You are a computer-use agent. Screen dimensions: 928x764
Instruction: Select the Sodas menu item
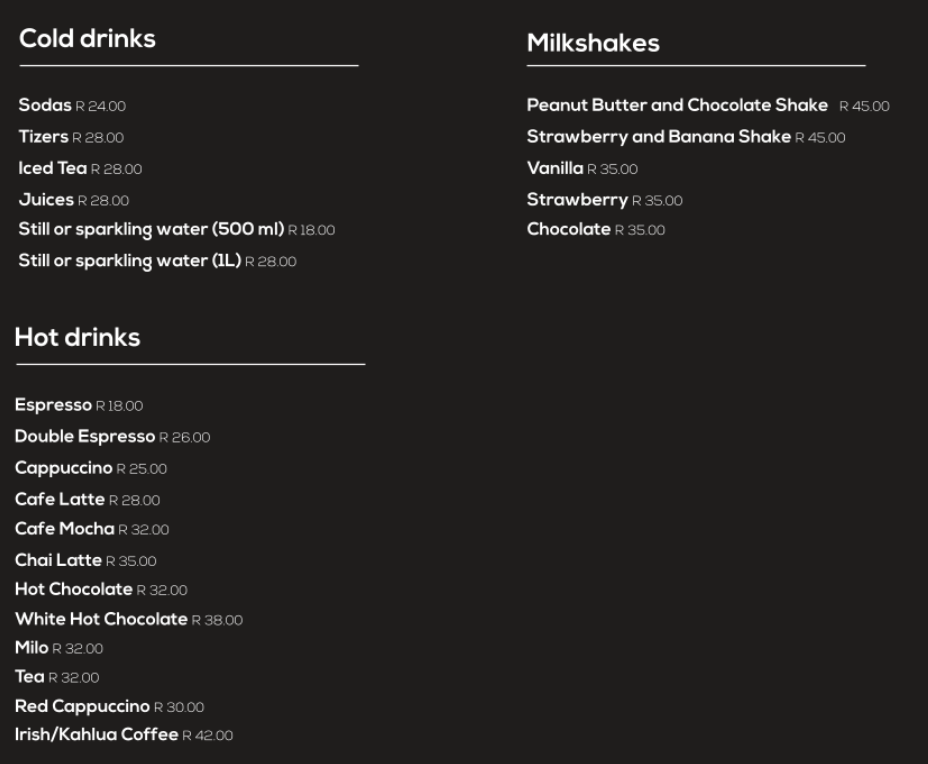pyautogui.click(x=45, y=105)
